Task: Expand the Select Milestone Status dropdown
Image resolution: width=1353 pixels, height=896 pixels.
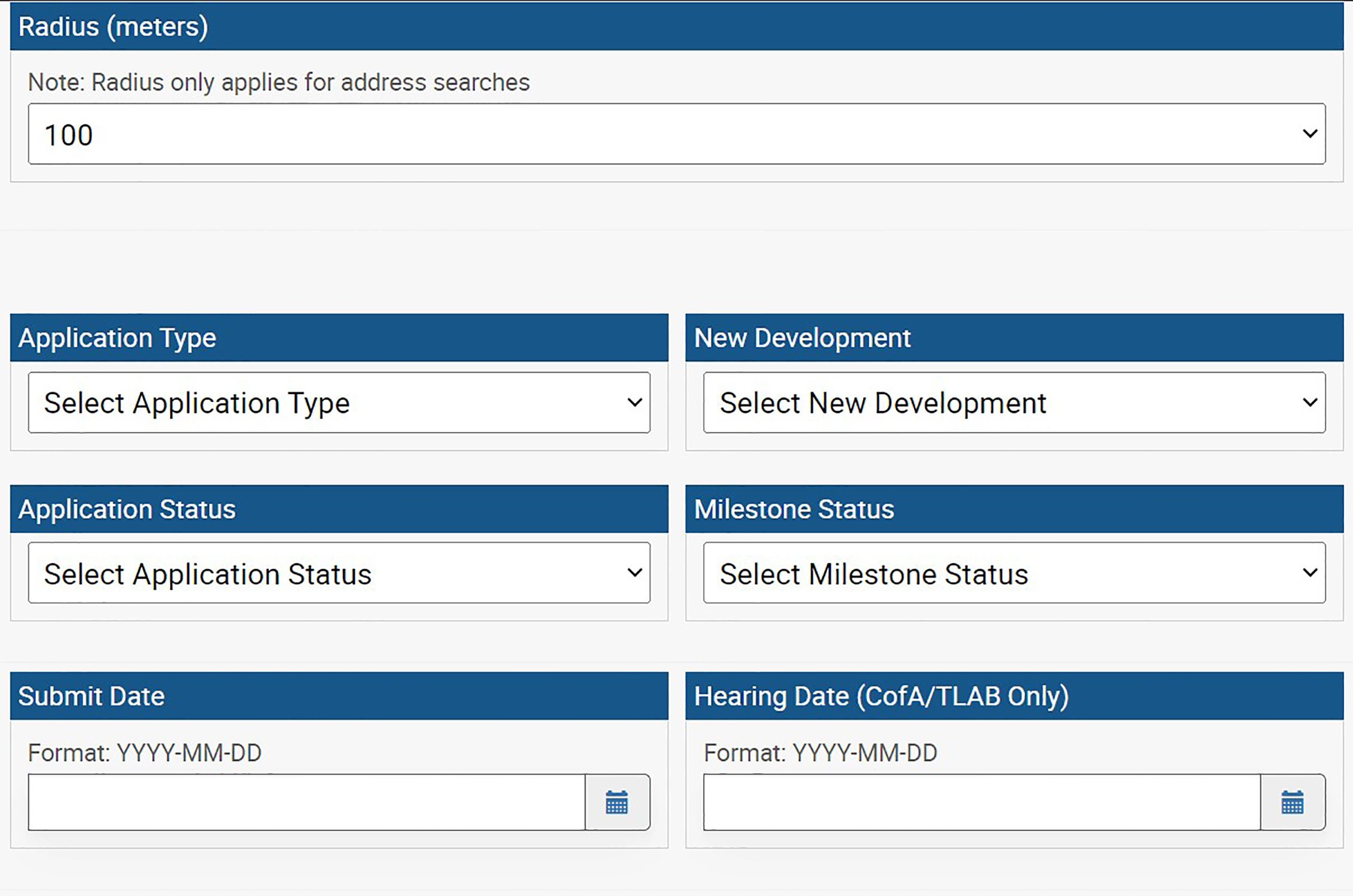Action: pyautogui.click(x=1014, y=573)
